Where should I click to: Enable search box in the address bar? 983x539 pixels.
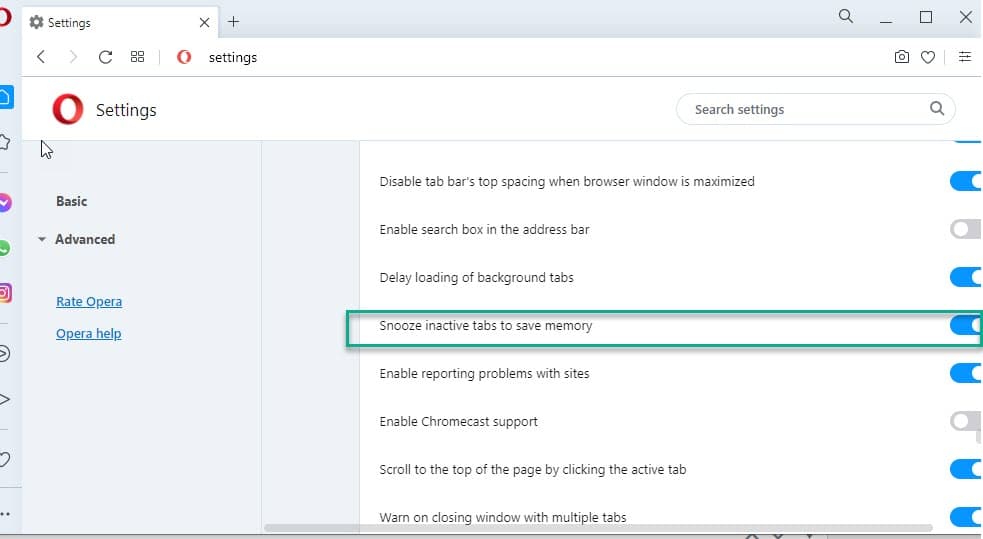coord(965,230)
